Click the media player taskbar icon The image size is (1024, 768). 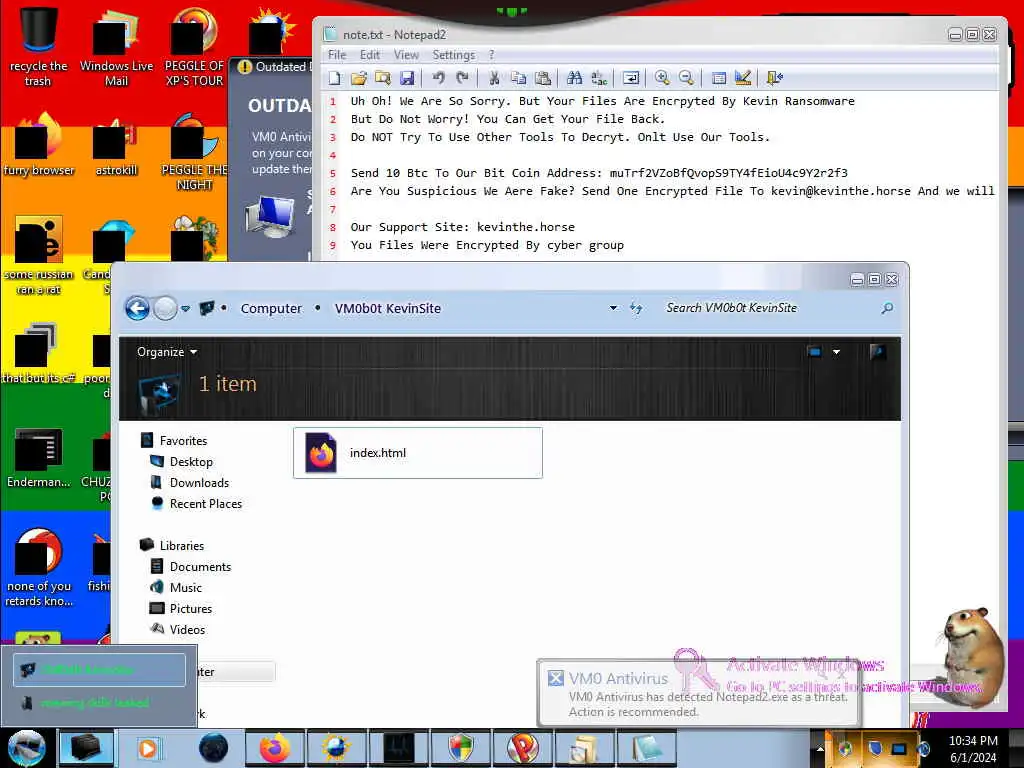pos(148,748)
